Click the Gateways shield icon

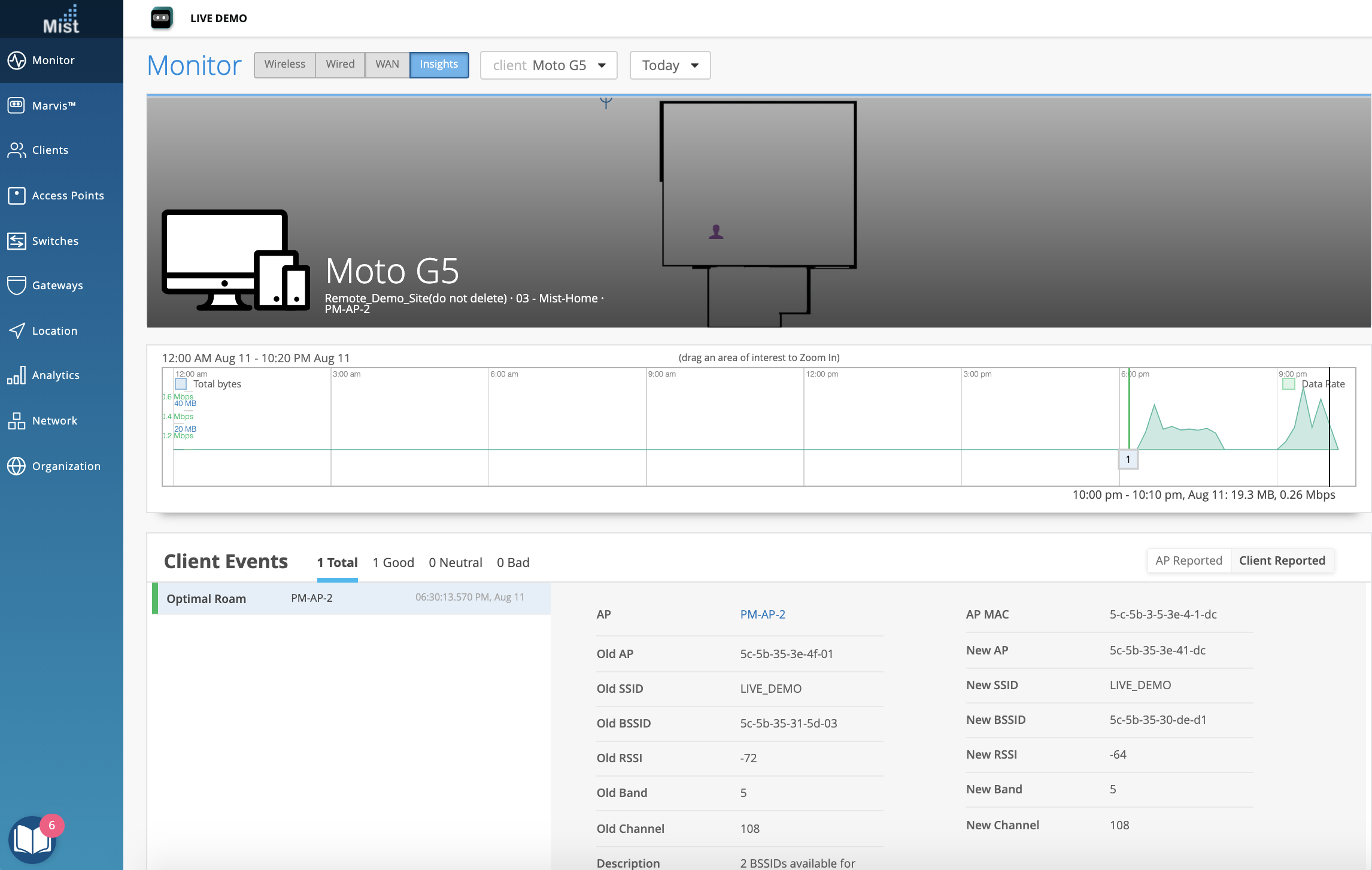tap(16, 285)
